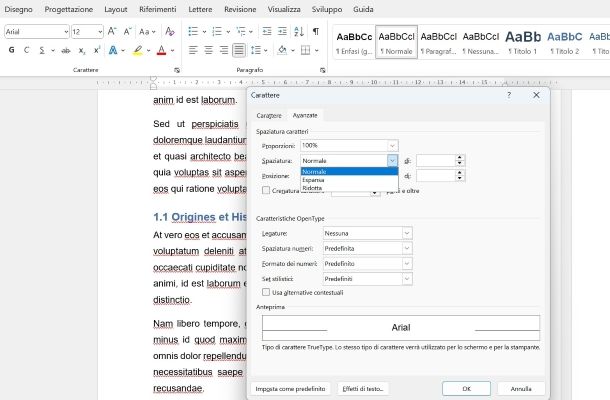Enable Usa alternative contestuali checkbox
This screenshot has height=400, width=610.
(266, 292)
